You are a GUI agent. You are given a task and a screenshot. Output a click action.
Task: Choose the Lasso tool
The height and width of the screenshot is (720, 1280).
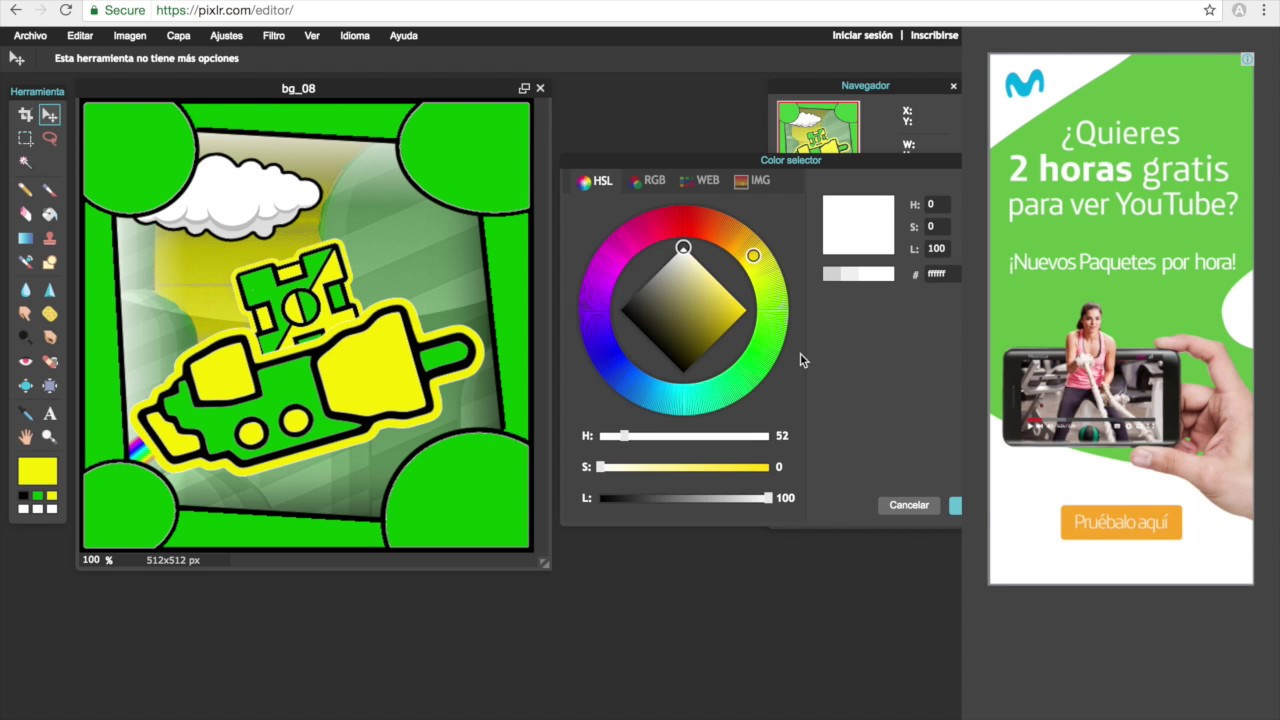click(x=49, y=139)
